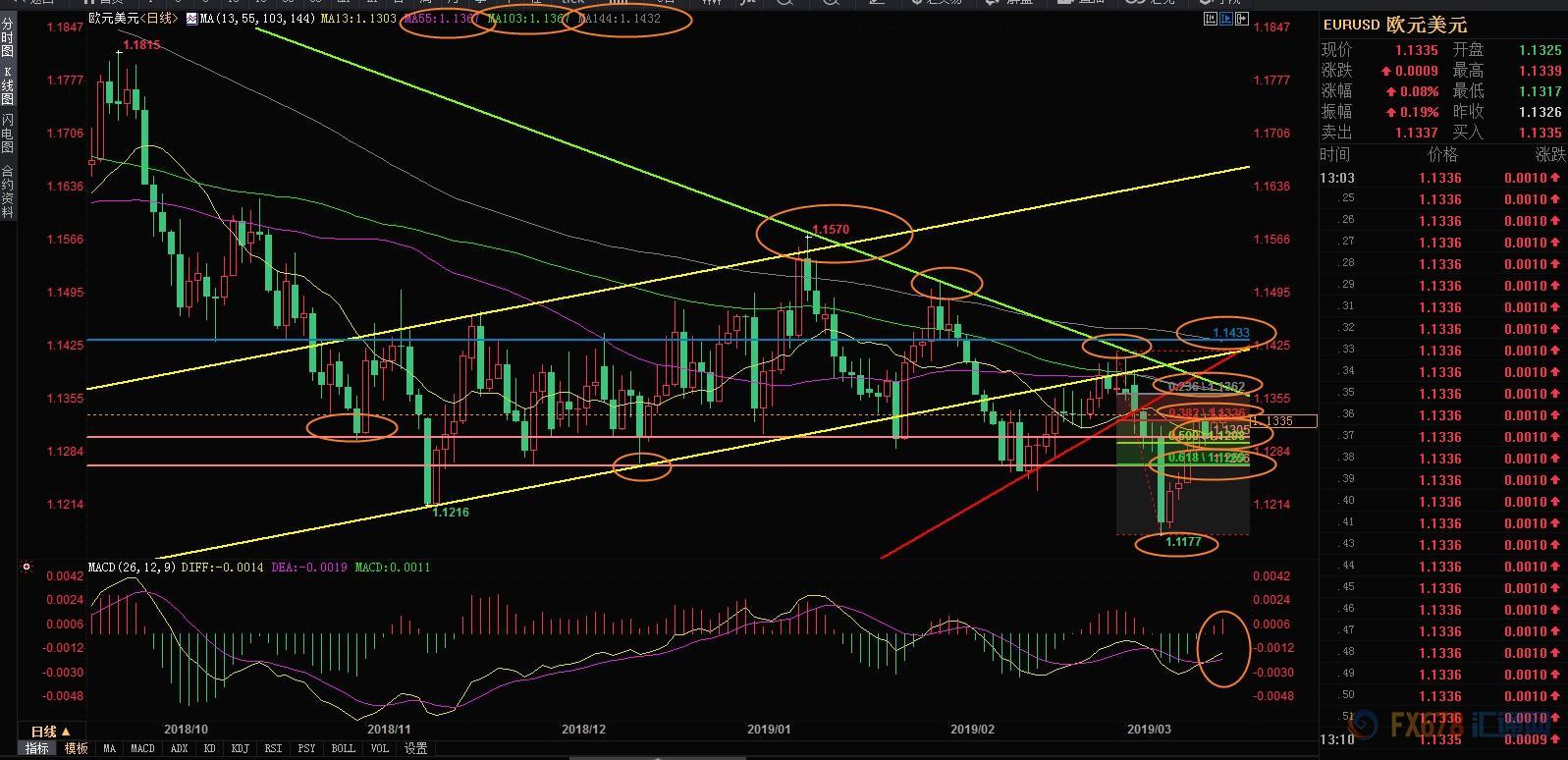Click the MACD panel settings gear icon

[x=26, y=567]
